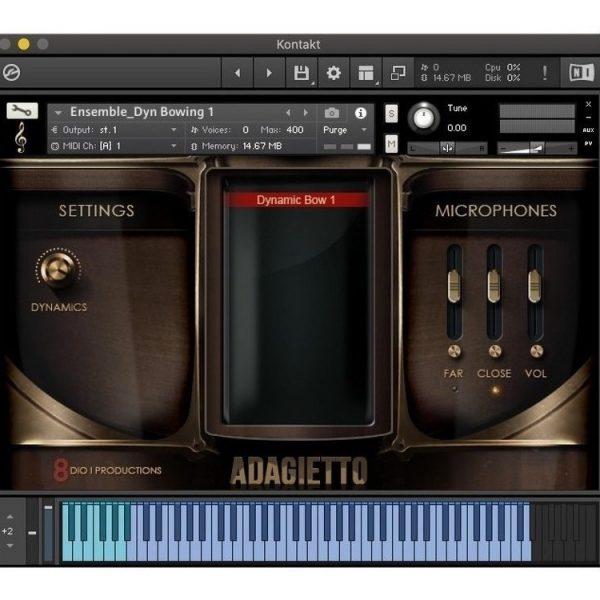Click the CLOSE mic small knob
Viewport: 600px width, 600px height.
point(495,351)
